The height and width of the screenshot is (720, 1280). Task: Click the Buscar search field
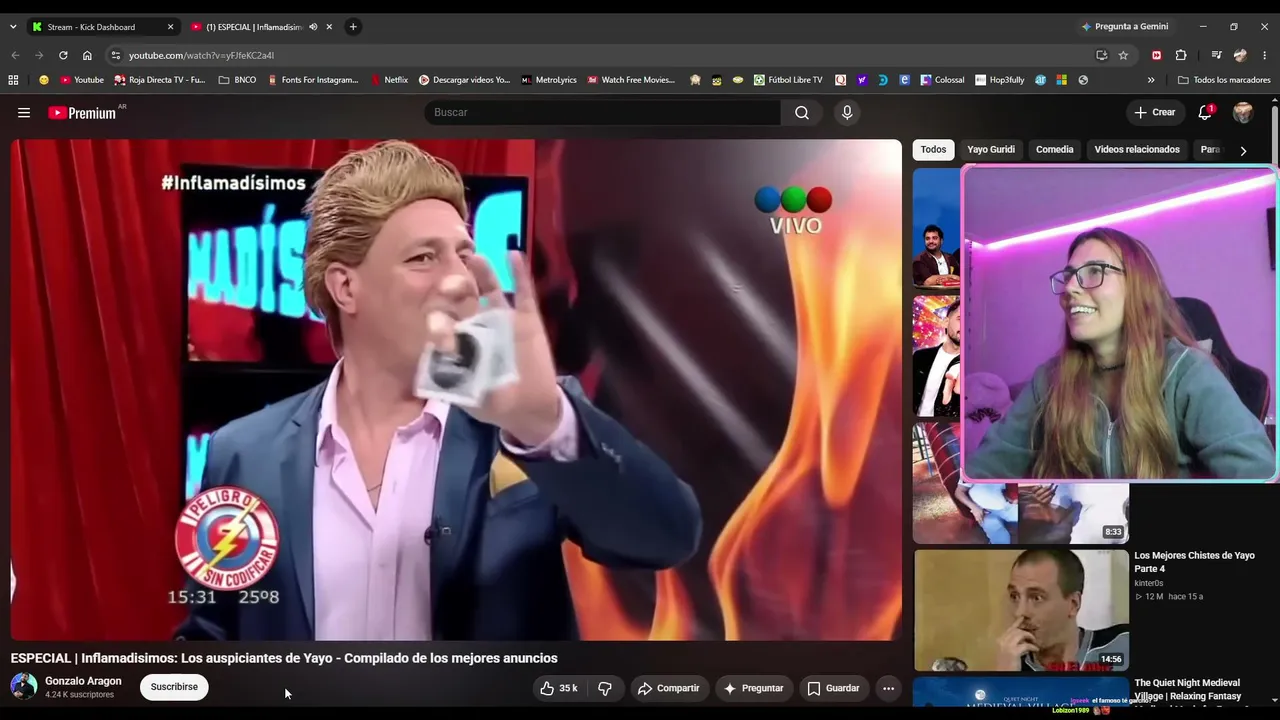coord(602,113)
